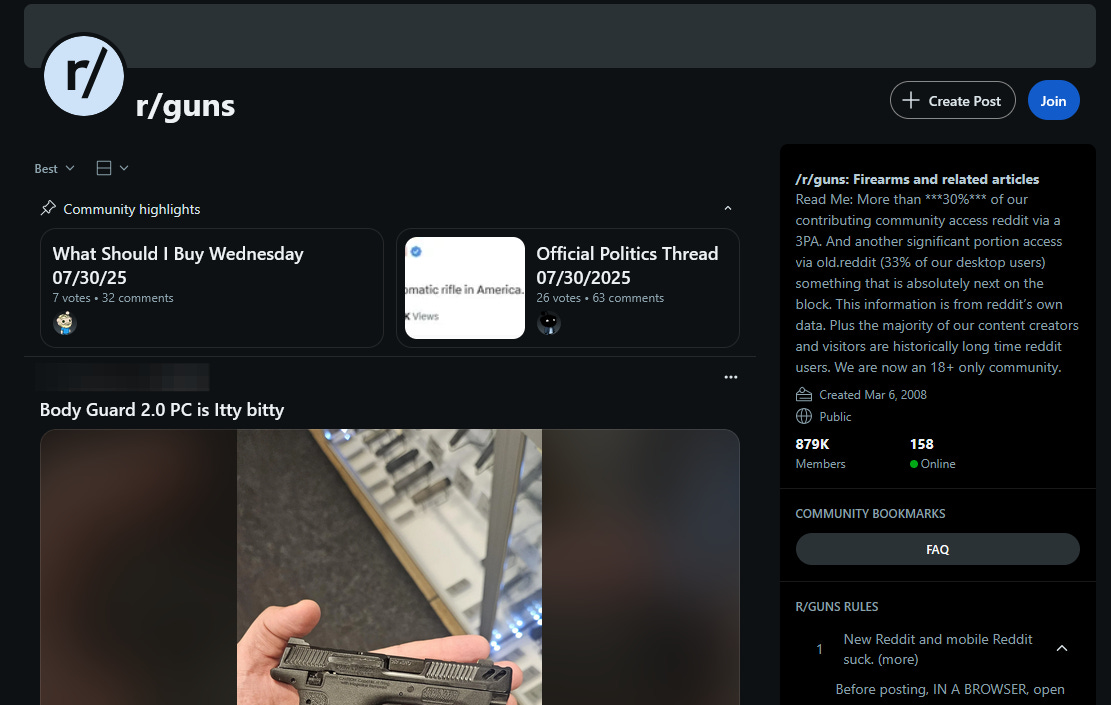This screenshot has width=1111, height=705.
Task: Click author avatar on Politics Thread post
Action: coord(548,323)
